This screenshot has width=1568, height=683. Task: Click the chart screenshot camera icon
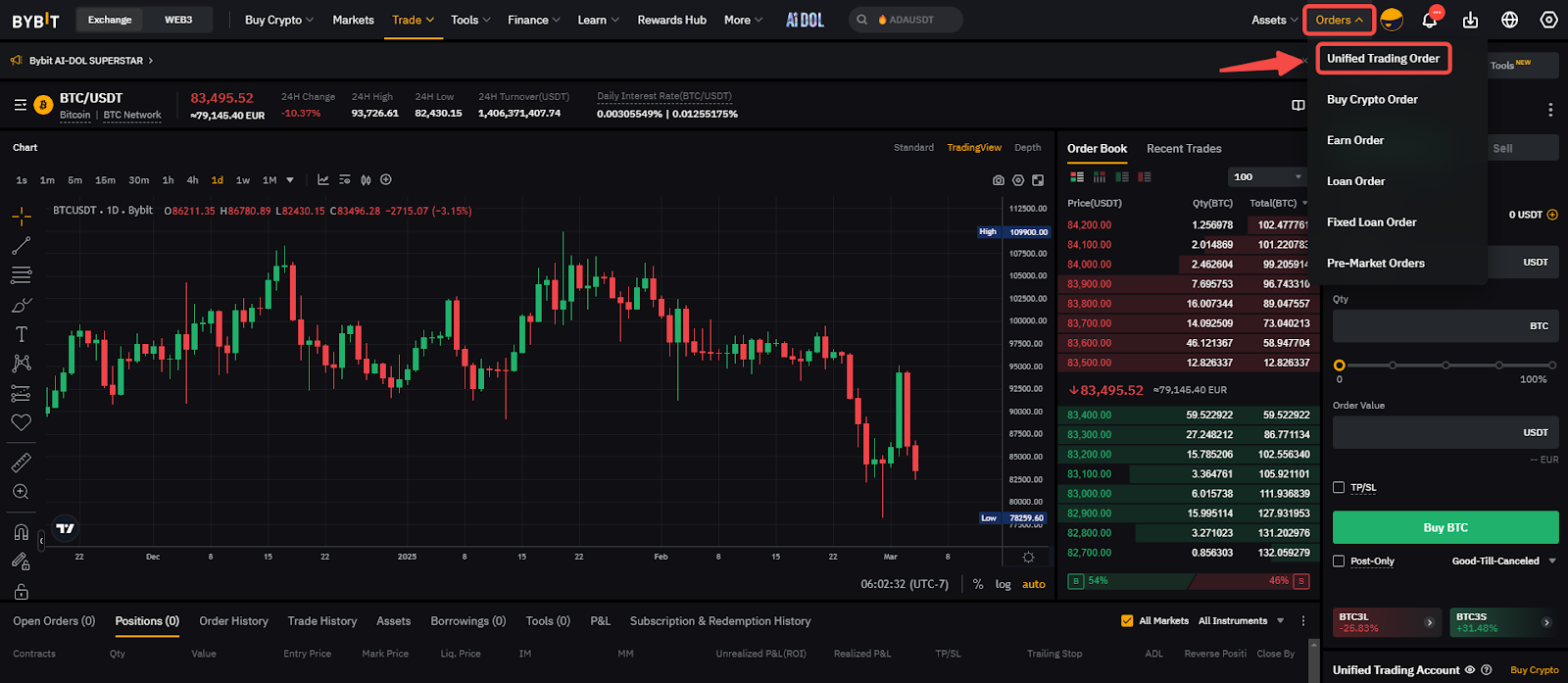[998, 180]
